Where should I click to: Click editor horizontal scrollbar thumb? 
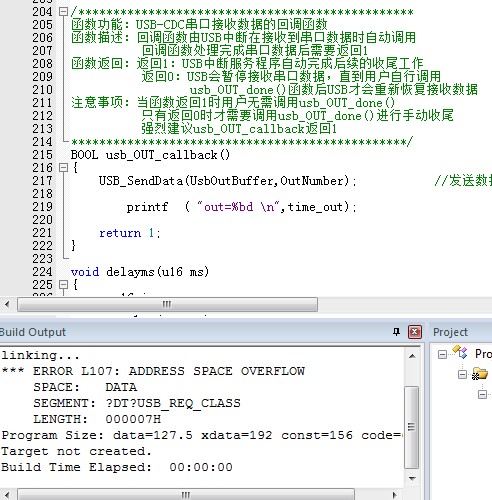coord(167,304)
